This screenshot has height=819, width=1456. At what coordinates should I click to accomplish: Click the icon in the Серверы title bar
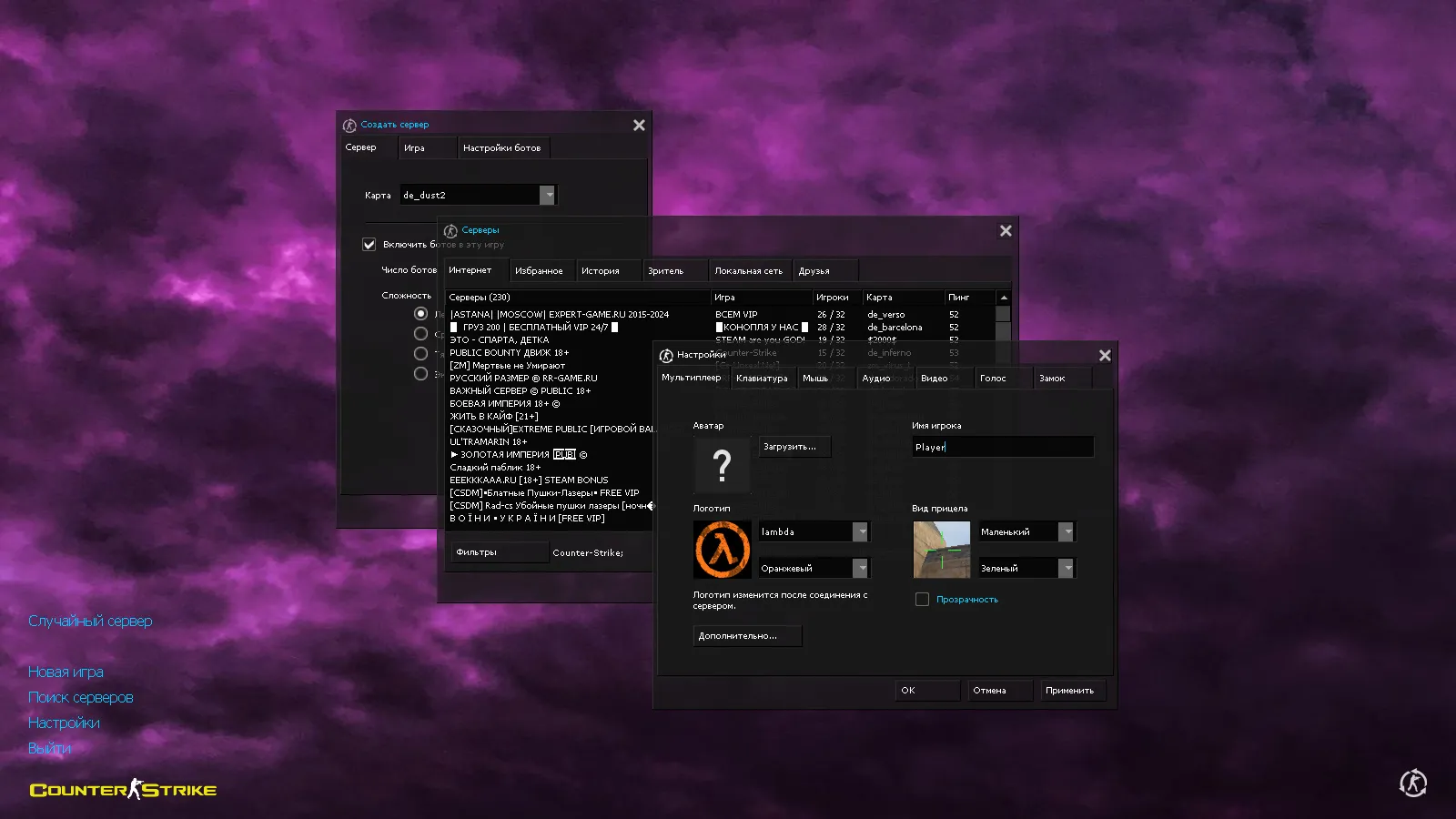tap(450, 231)
